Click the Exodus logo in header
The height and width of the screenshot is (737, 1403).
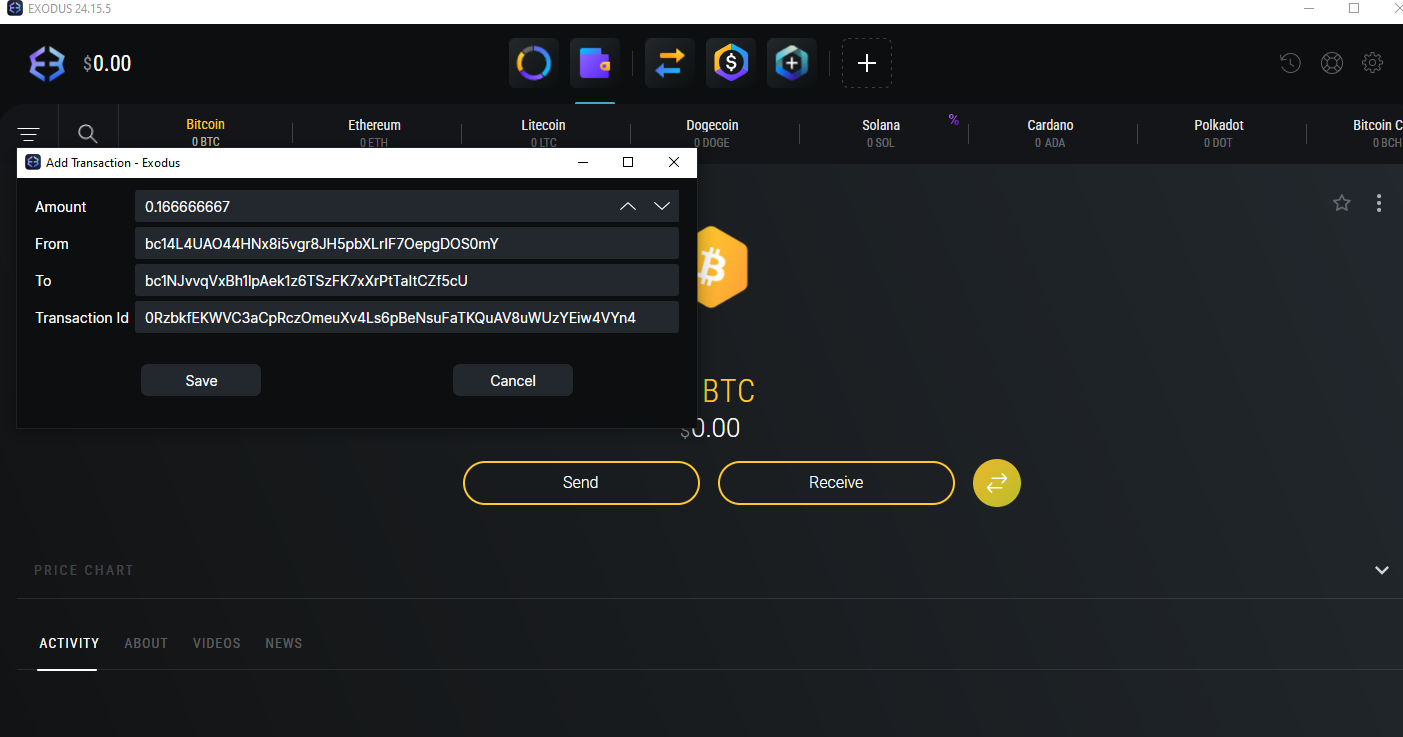[x=47, y=64]
